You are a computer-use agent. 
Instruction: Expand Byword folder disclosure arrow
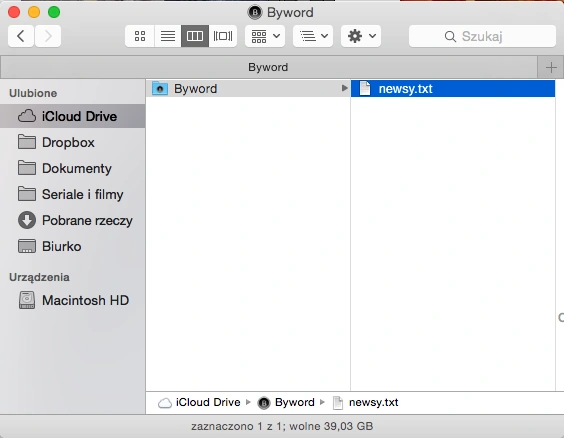(x=344, y=88)
